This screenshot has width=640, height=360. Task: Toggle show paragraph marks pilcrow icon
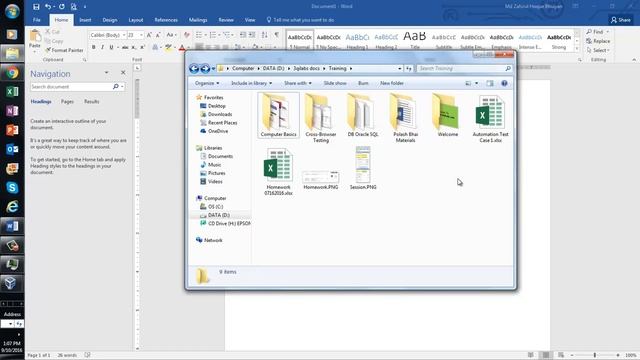click(x=276, y=35)
